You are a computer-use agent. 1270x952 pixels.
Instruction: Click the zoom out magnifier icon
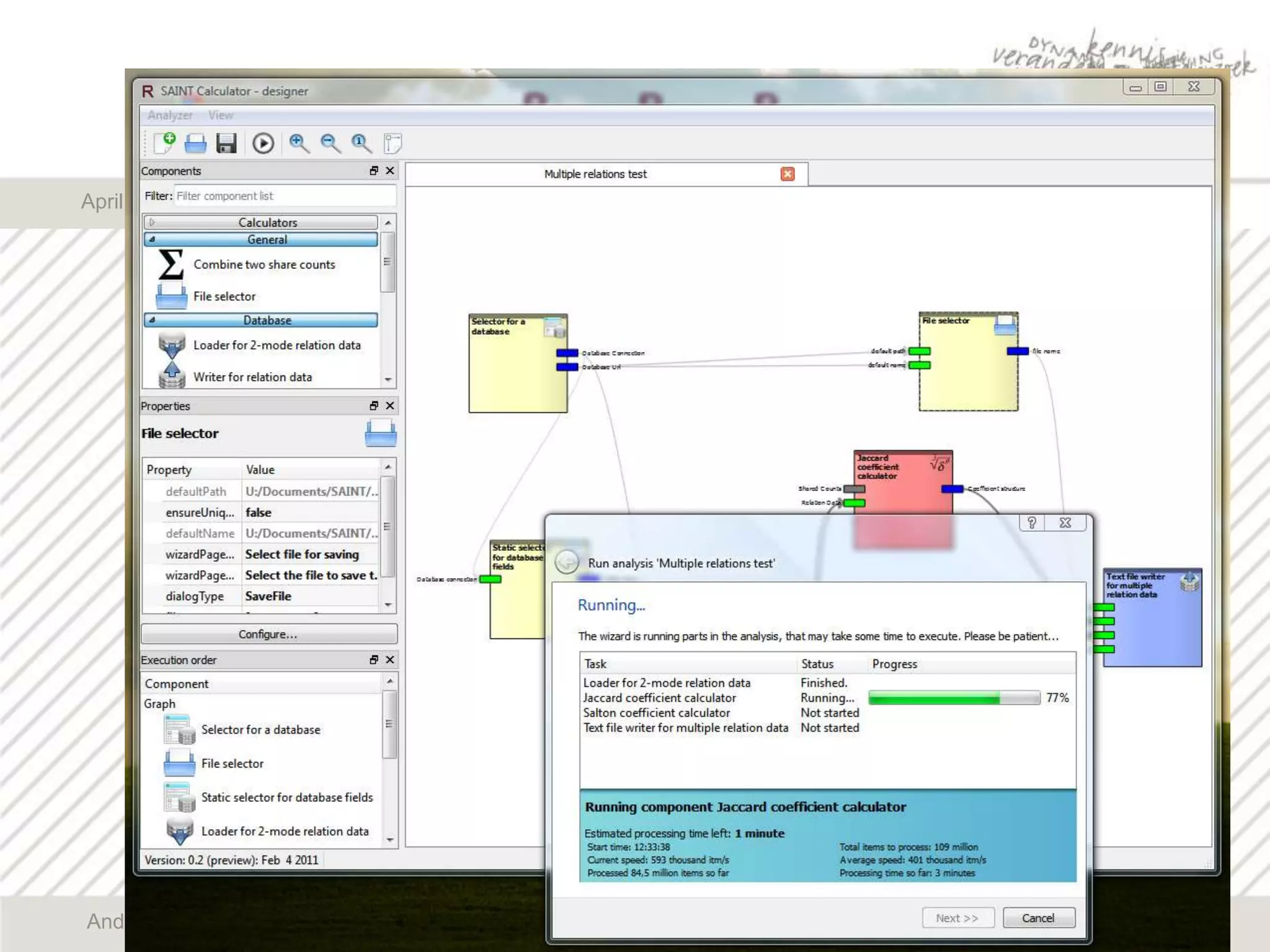click(330, 143)
